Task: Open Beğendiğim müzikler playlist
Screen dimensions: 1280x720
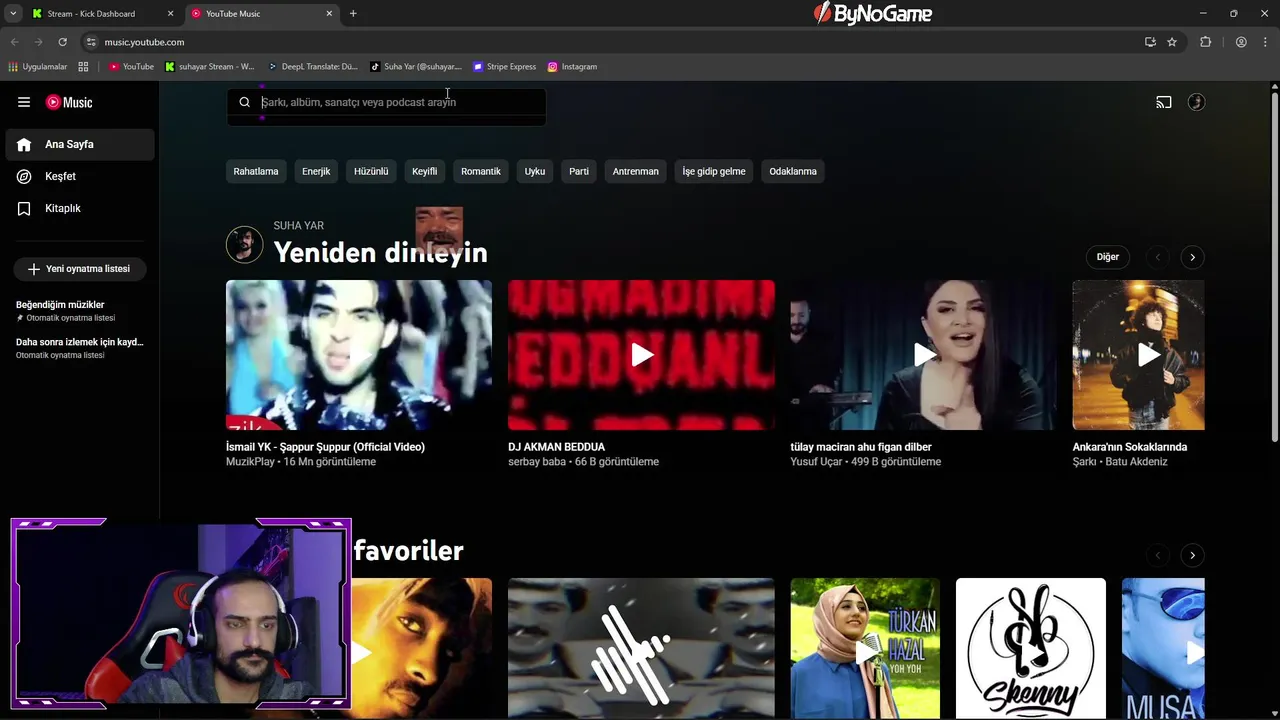Action: [x=80, y=310]
